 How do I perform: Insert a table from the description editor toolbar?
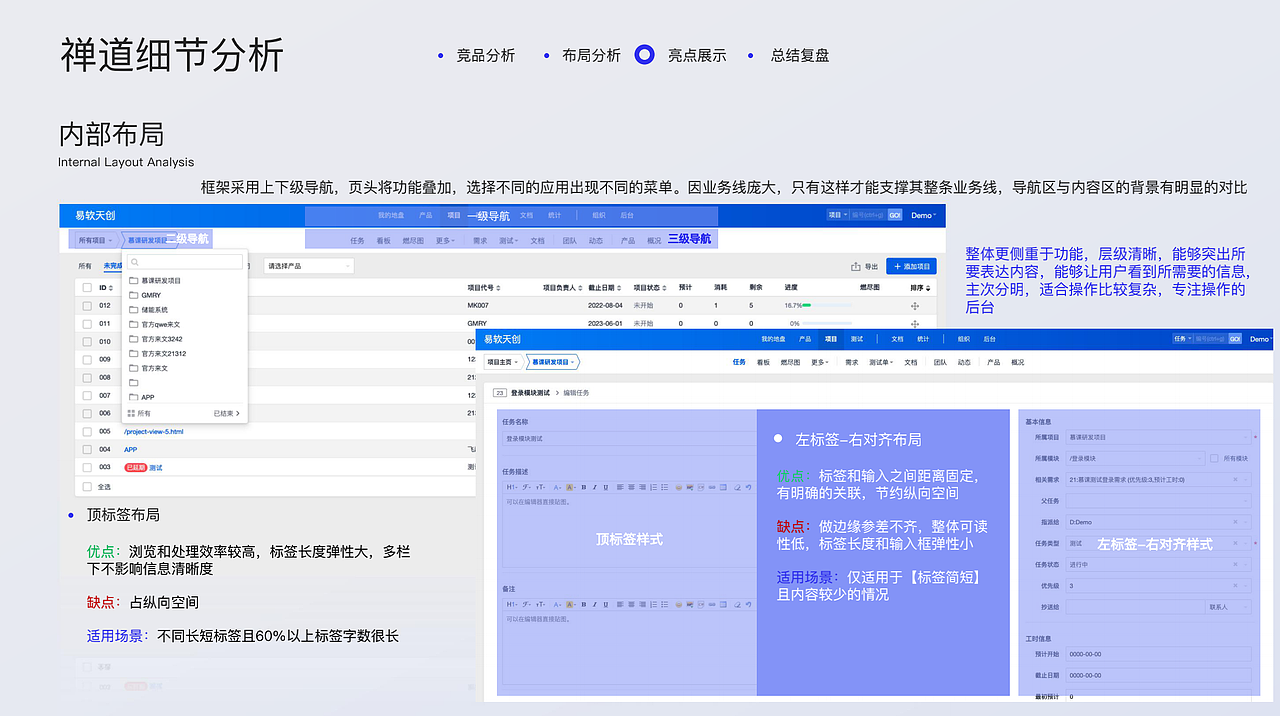coord(723,488)
